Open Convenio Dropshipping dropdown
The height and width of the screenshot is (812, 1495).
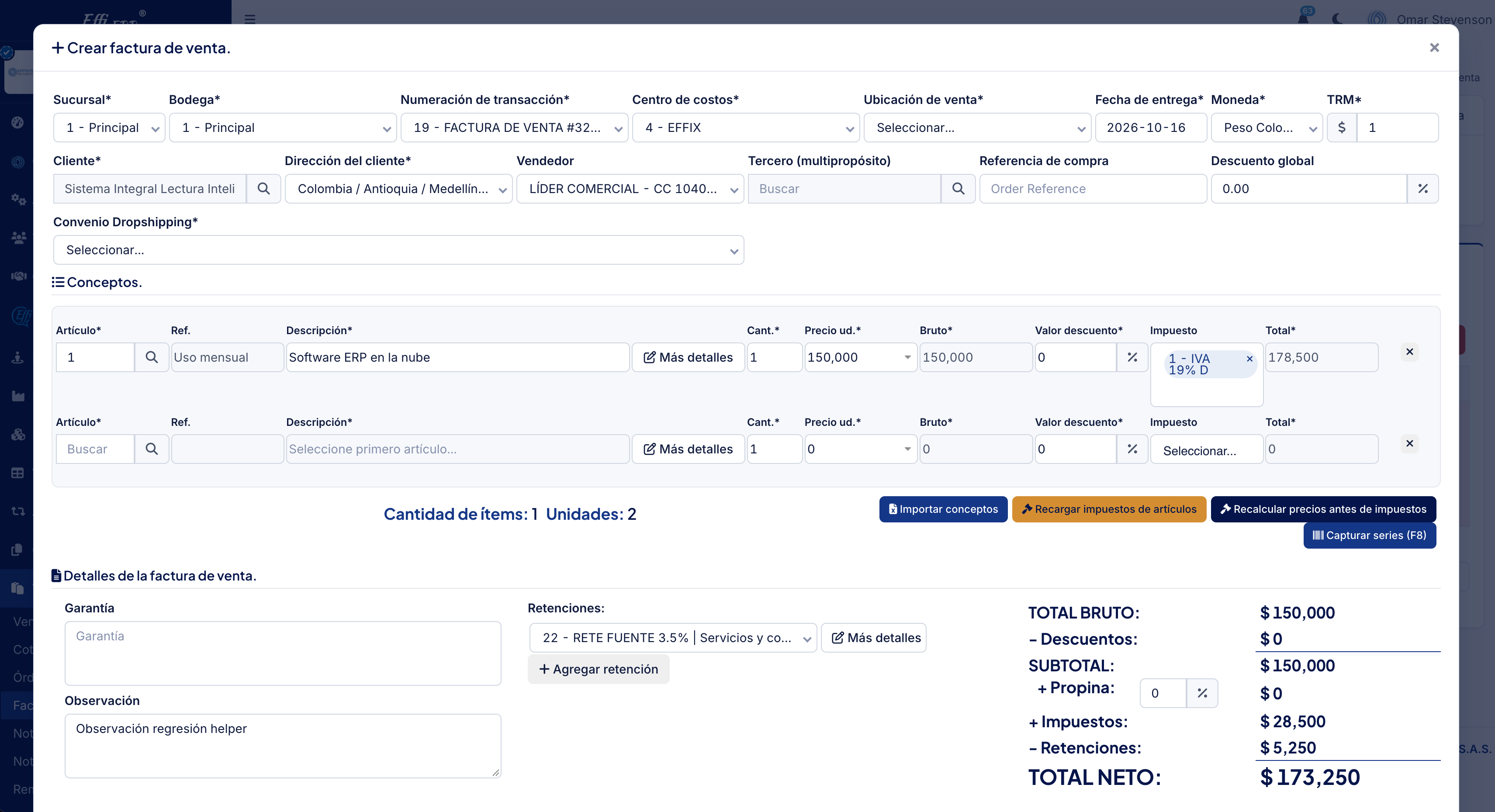click(x=399, y=249)
